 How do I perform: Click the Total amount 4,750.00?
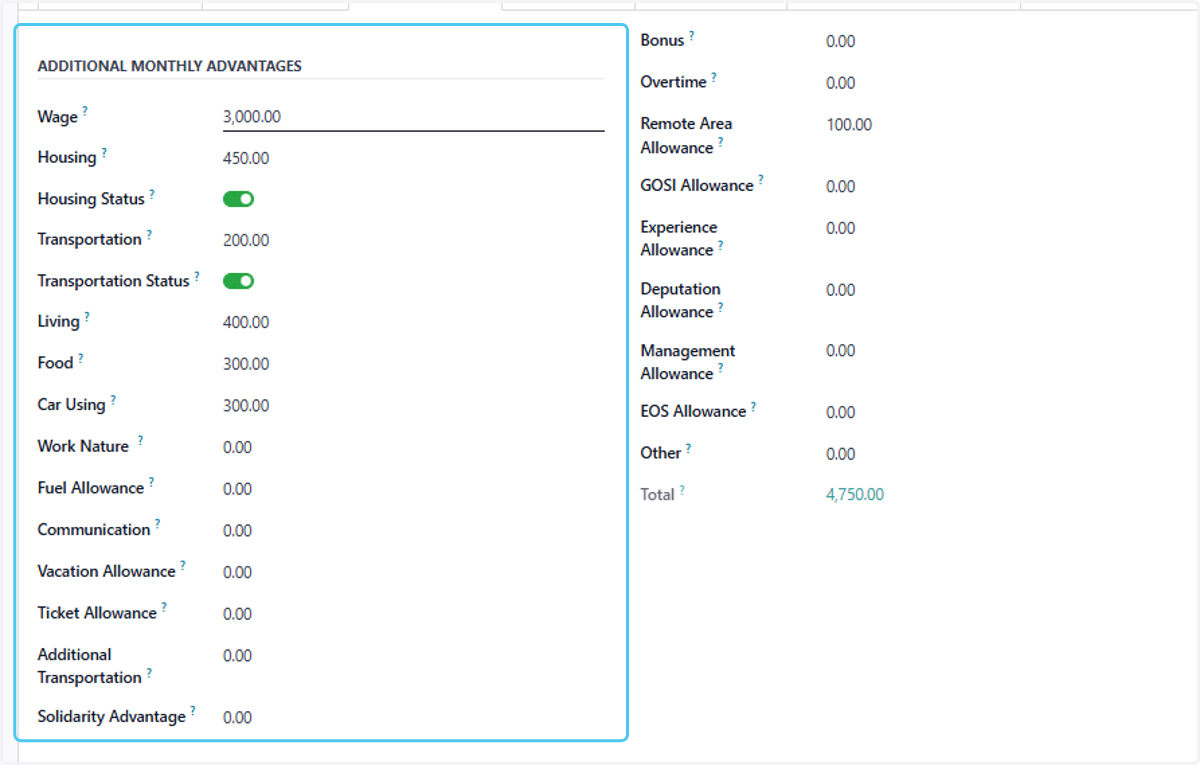click(855, 495)
